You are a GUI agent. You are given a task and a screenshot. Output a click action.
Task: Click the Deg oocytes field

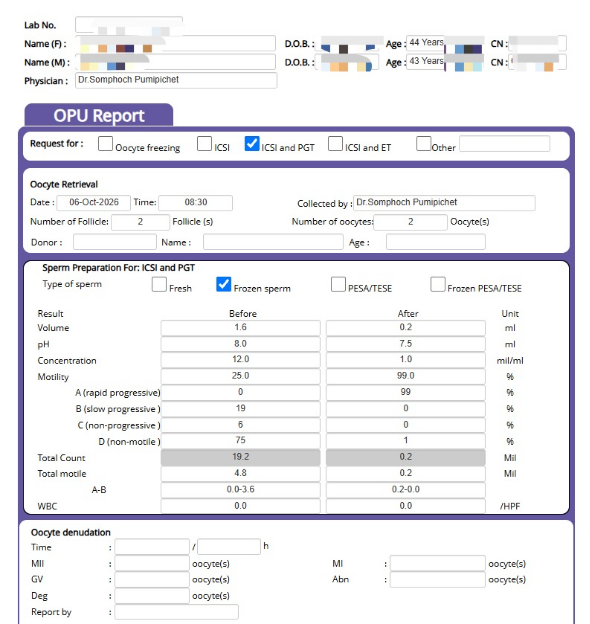[152, 596]
